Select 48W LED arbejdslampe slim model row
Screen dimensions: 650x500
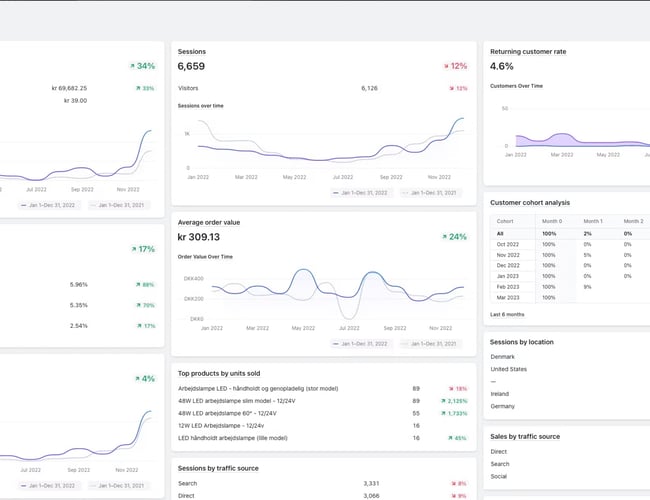click(323, 401)
